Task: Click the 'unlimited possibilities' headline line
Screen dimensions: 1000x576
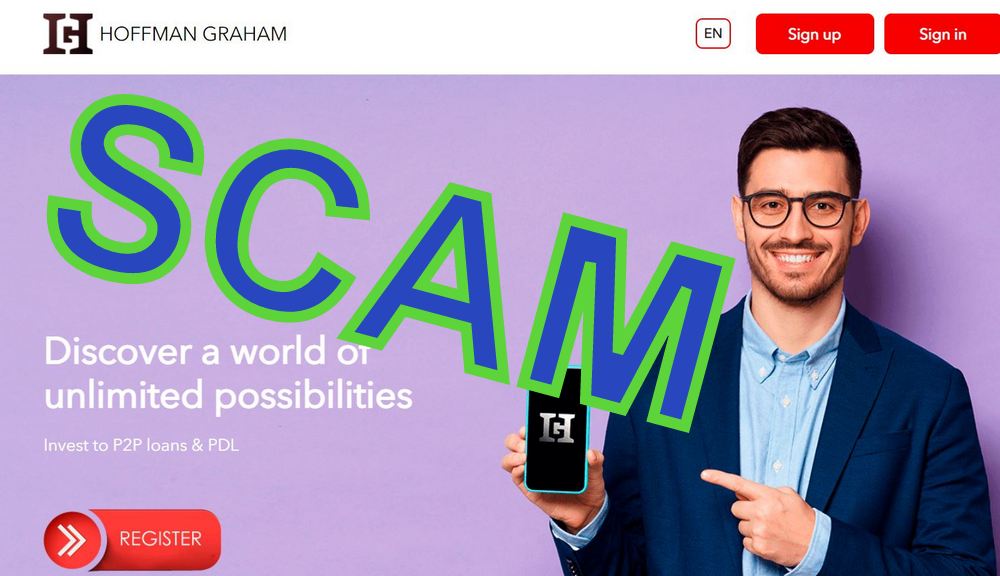Action: [228, 396]
